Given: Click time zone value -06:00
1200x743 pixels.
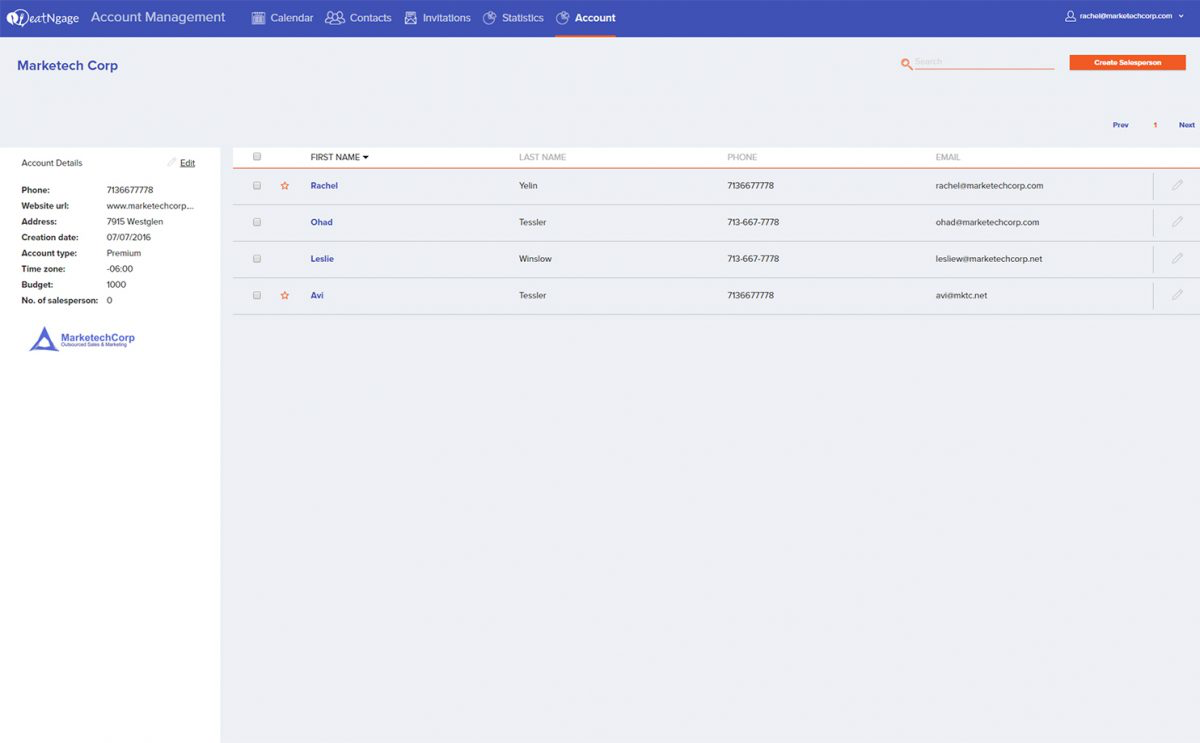Looking at the screenshot, I should pos(120,269).
